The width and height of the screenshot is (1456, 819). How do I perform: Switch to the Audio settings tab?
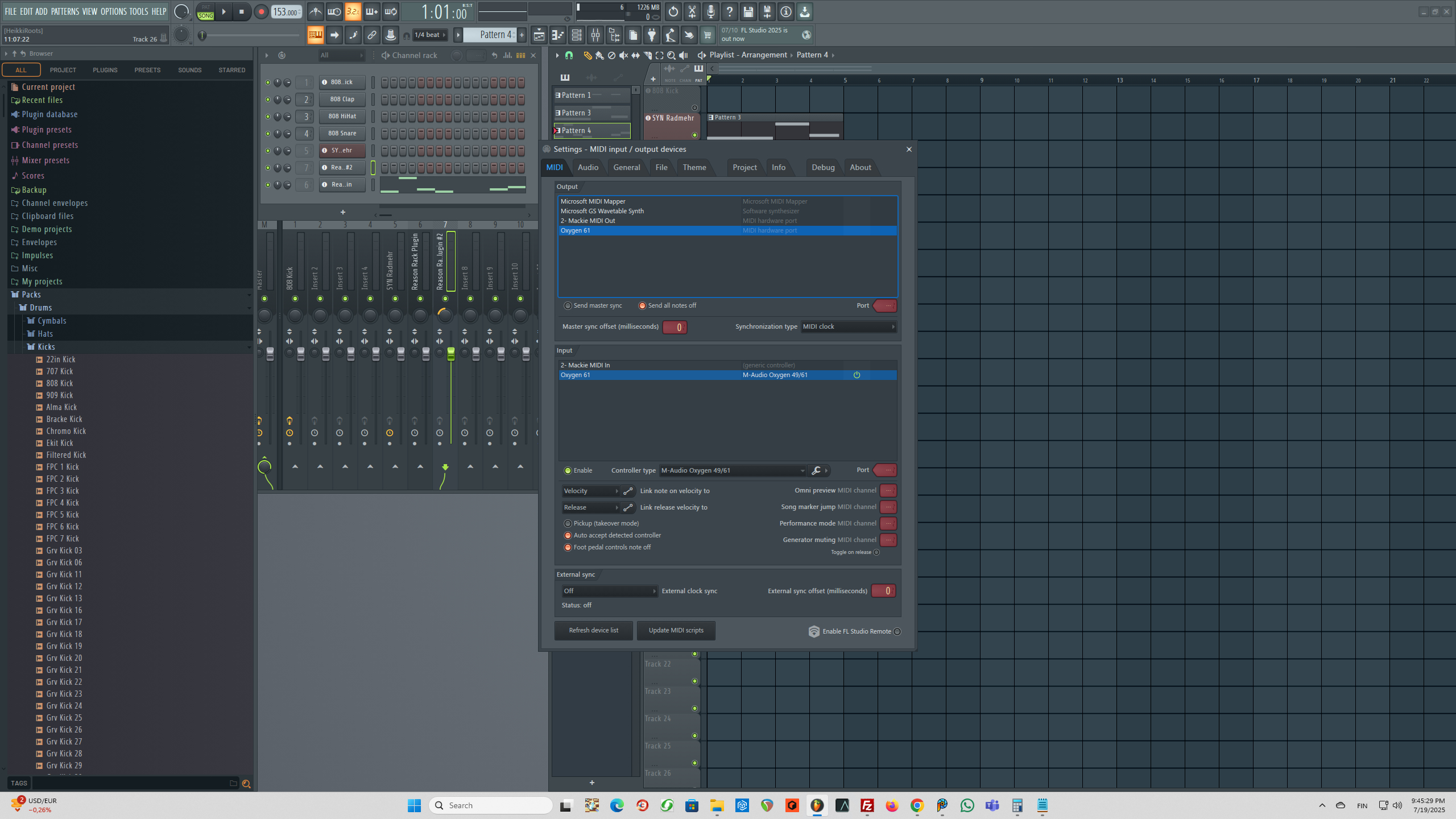(588, 167)
